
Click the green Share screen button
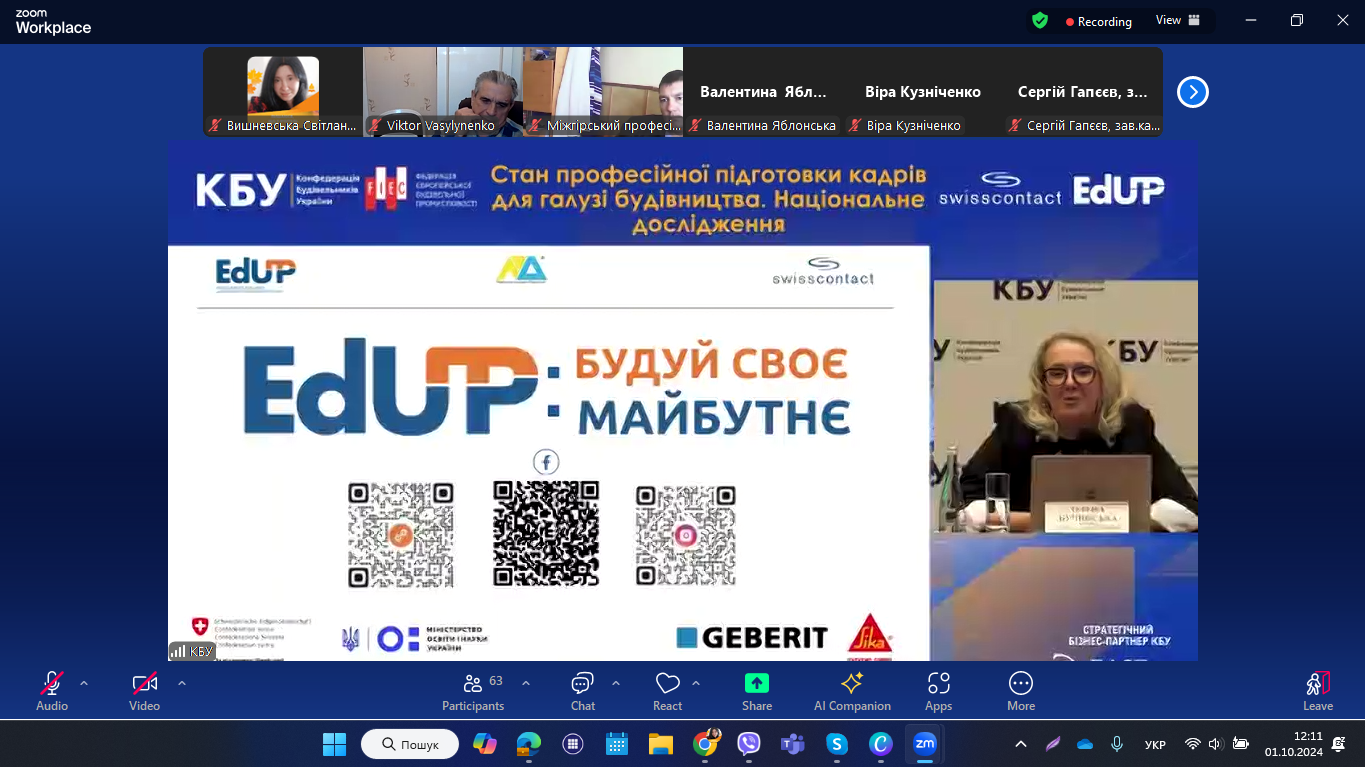[757, 690]
